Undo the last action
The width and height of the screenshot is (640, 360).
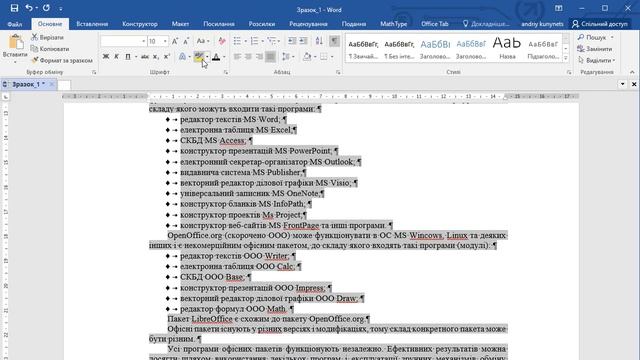click(x=29, y=8)
